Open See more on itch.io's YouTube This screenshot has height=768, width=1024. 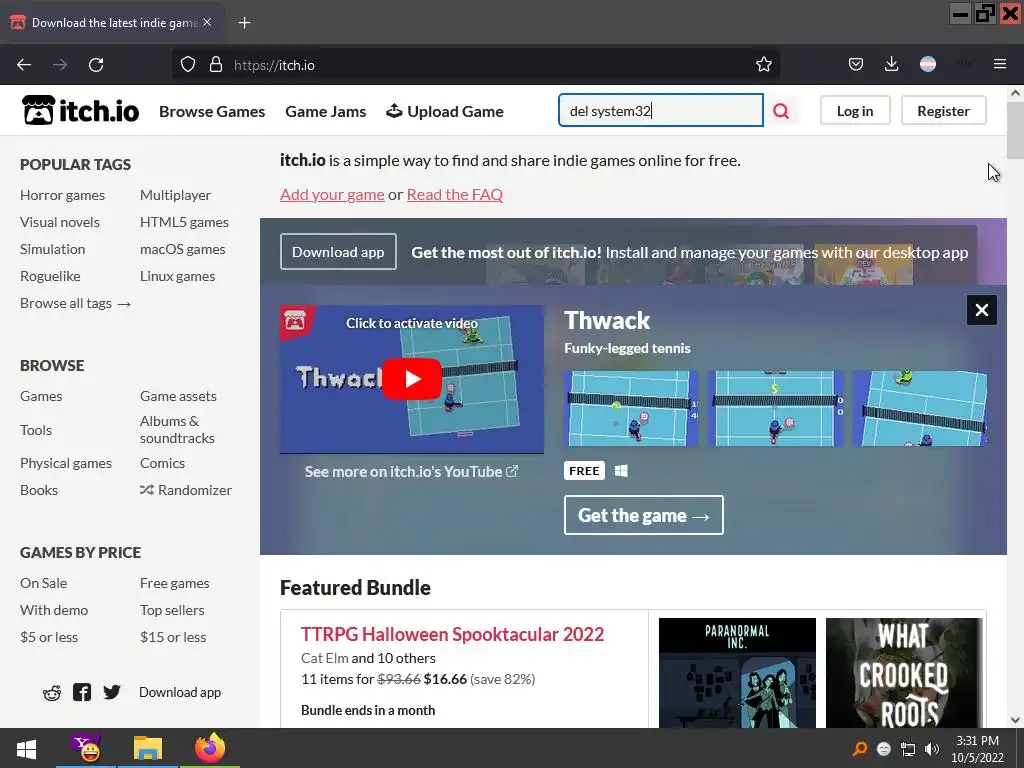tap(411, 472)
